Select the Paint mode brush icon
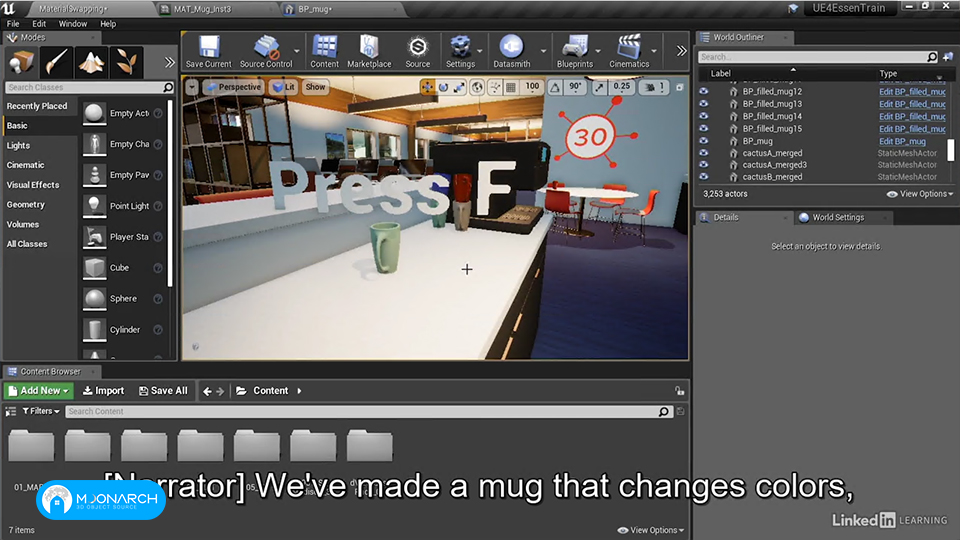The image size is (960, 540). pyautogui.click(x=56, y=62)
